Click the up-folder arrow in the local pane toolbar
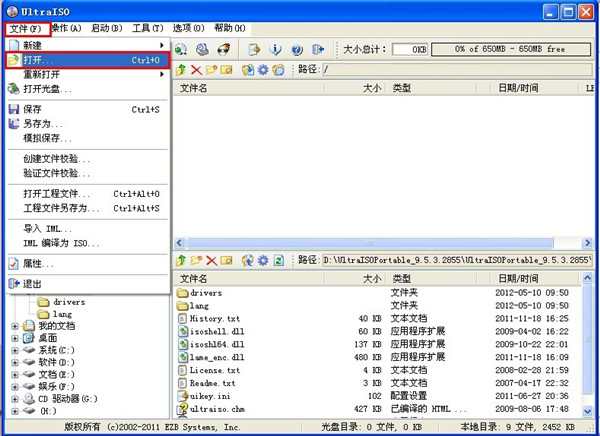 (x=181, y=261)
